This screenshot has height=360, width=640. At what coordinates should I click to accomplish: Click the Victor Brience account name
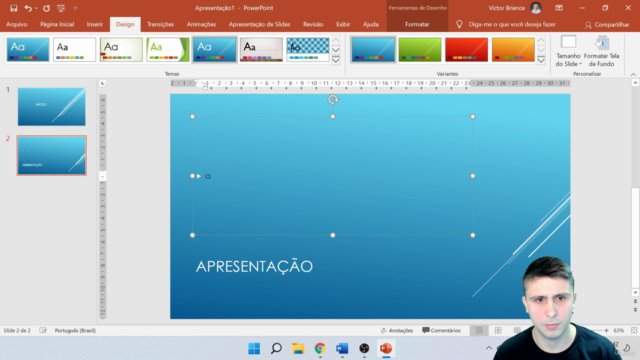coord(507,8)
